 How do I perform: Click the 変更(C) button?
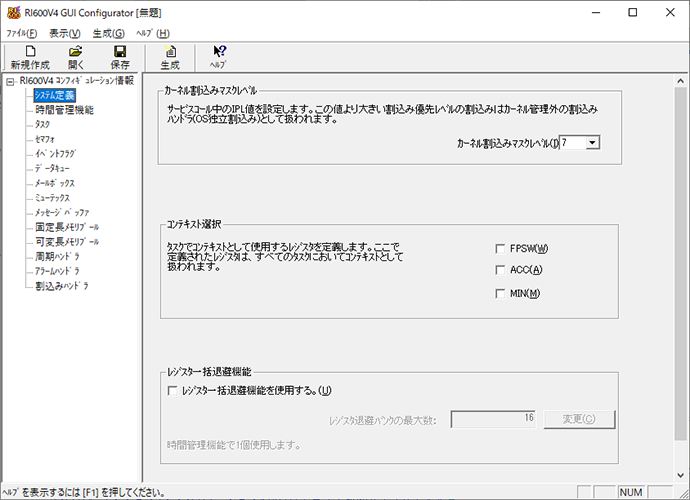point(579,419)
